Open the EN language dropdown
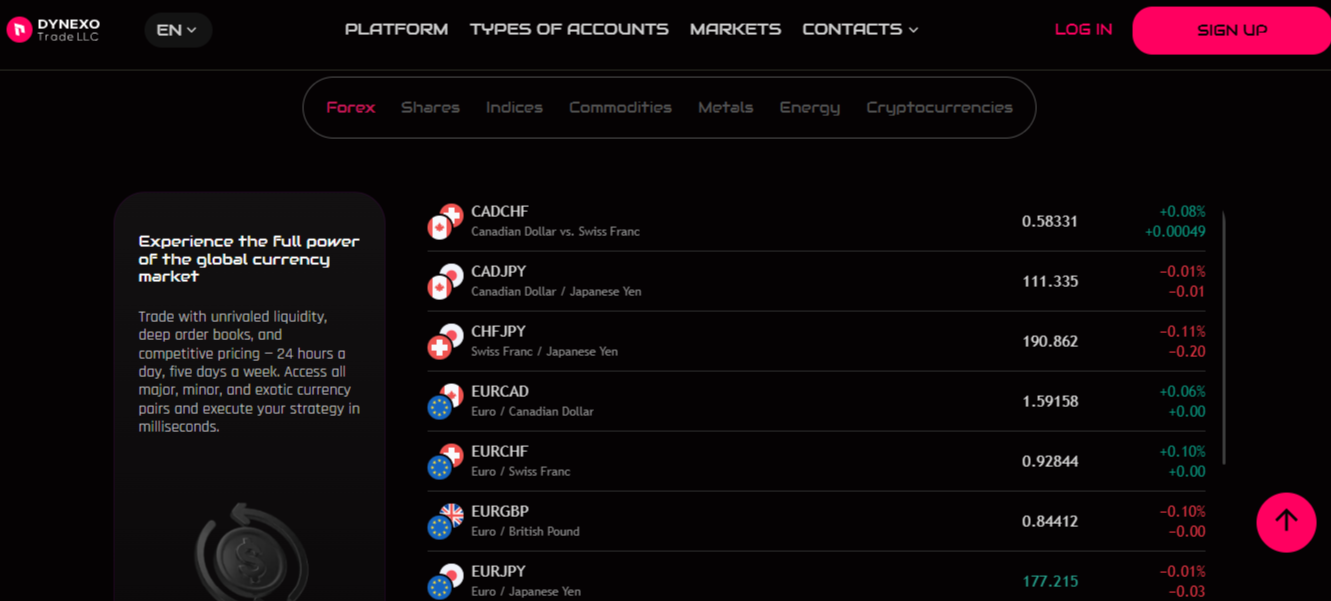Viewport: 1331px width, 601px height. 178,30
